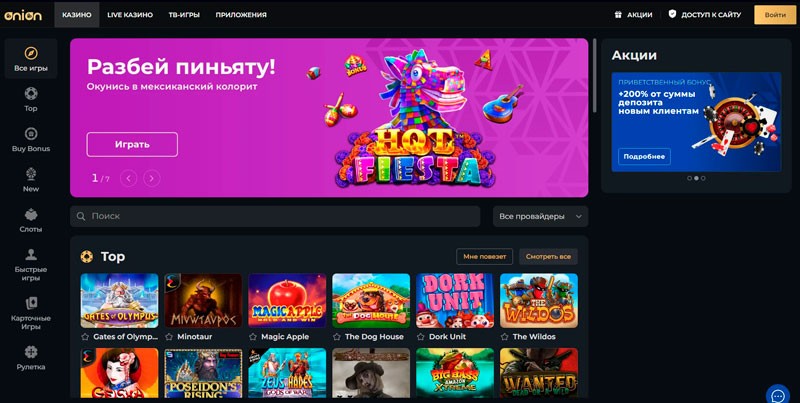Click into the Поиск search field

pyautogui.click(x=275, y=216)
